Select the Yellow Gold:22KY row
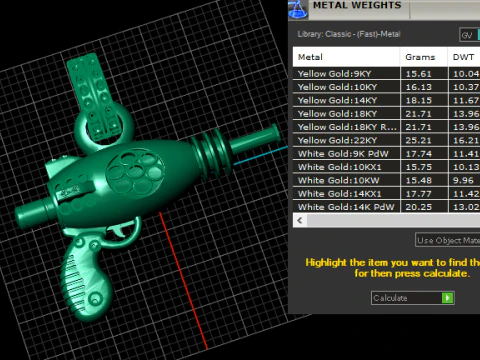The image size is (480, 360). click(x=386, y=140)
